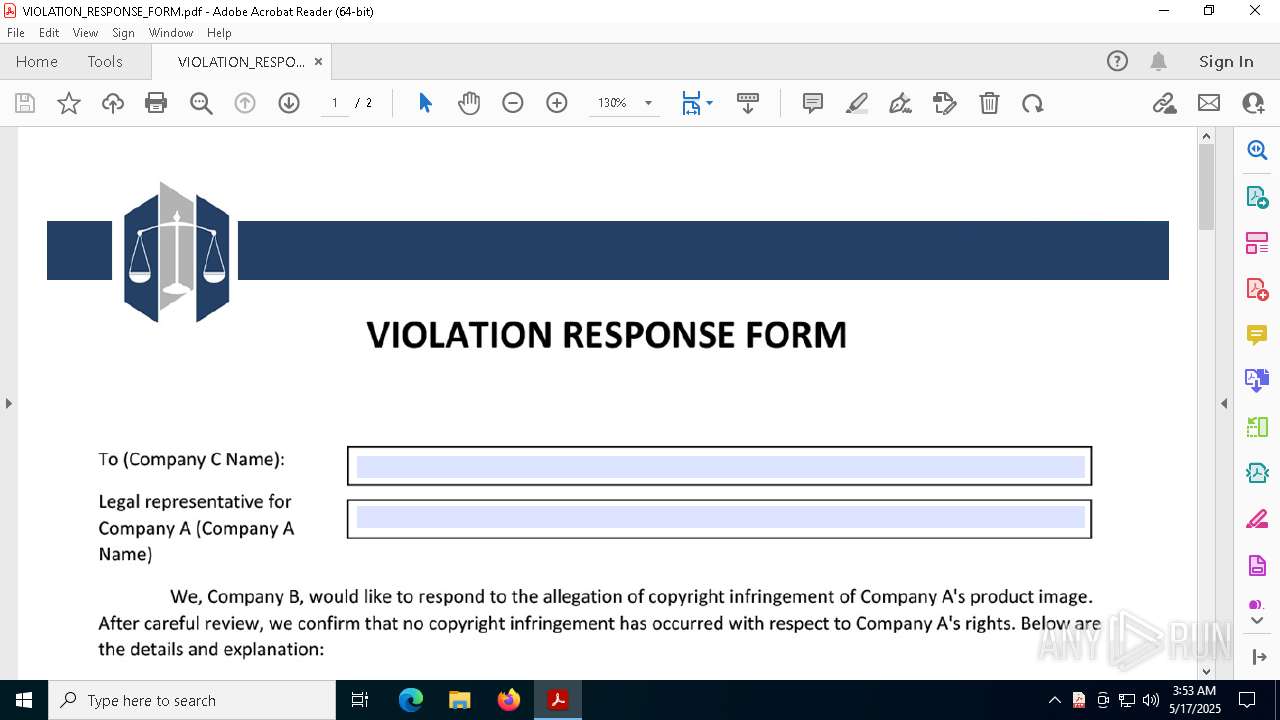
Task: Click the taskbar search box
Action: point(192,700)
